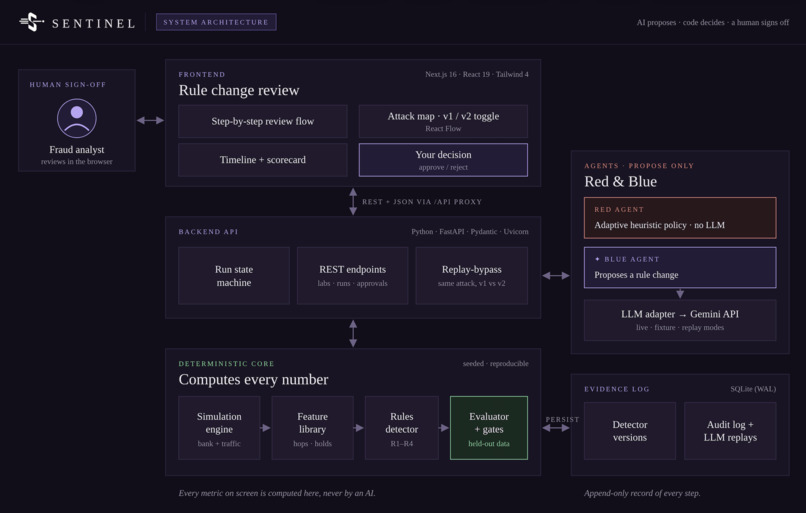Select the System Architecture badge
The image size is (806, 513).
[x=216, y=22]
